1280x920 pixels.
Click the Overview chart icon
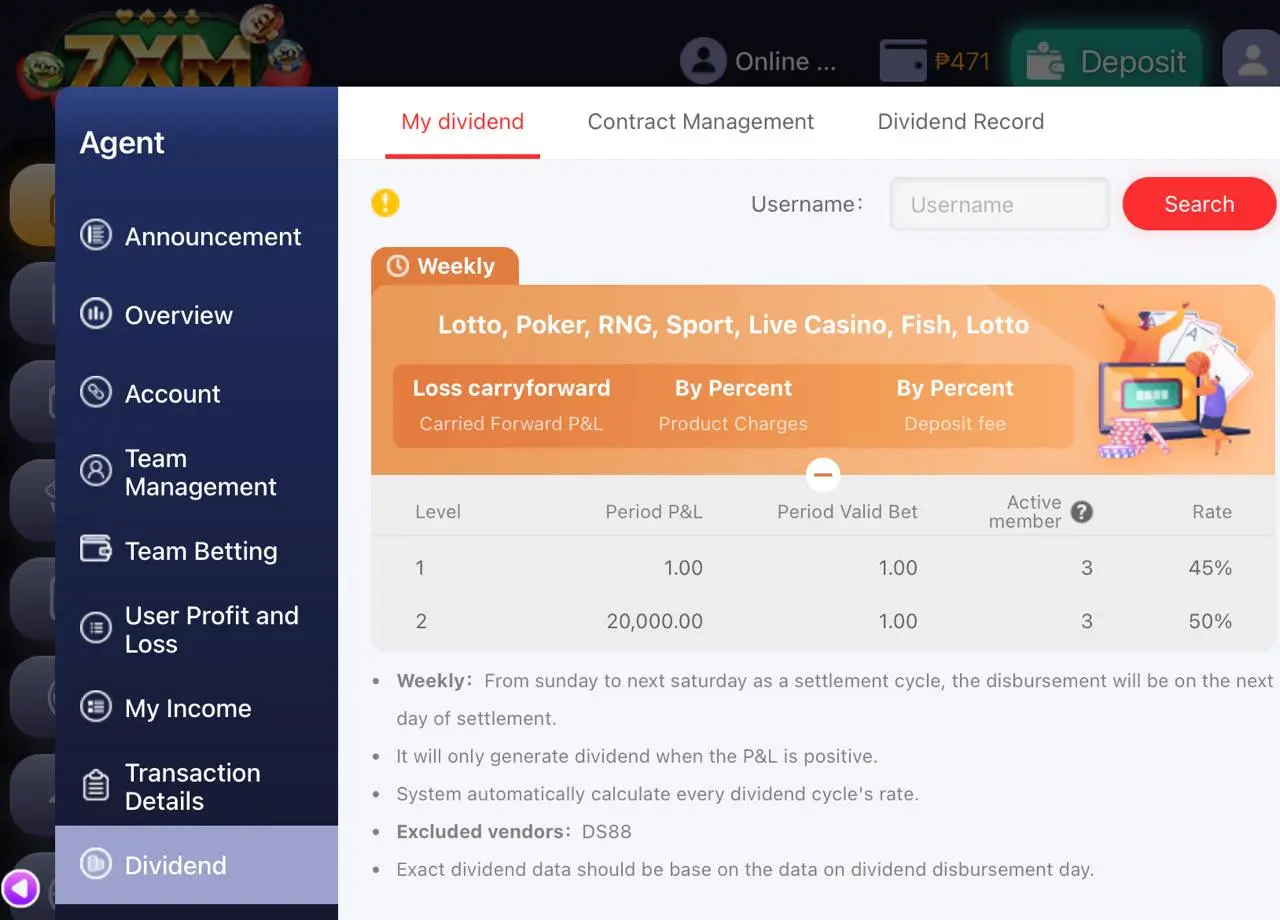point(96,314)
